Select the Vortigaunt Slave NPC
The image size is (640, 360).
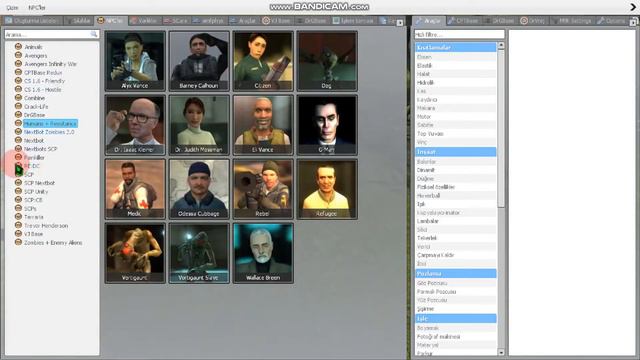click(x=199, y=253)
